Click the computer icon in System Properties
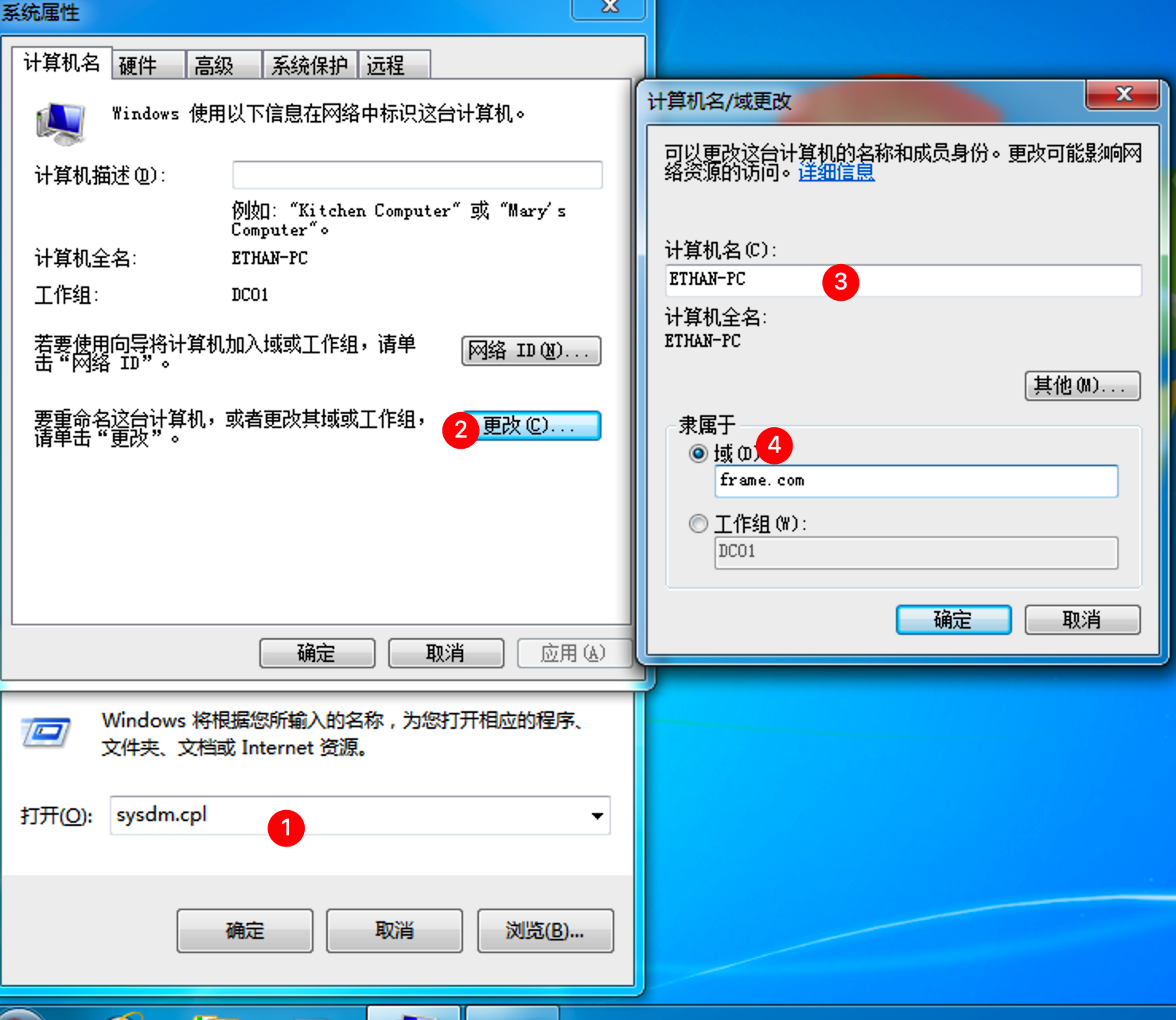 60,123
